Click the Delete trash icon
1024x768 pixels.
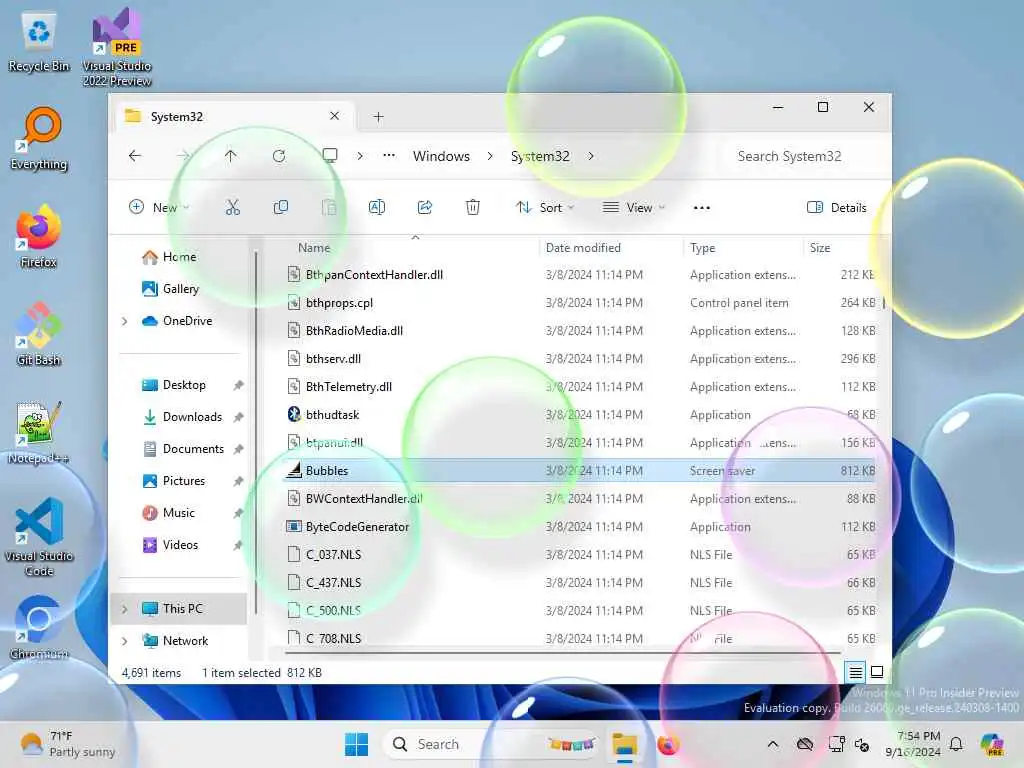(473, 208)
